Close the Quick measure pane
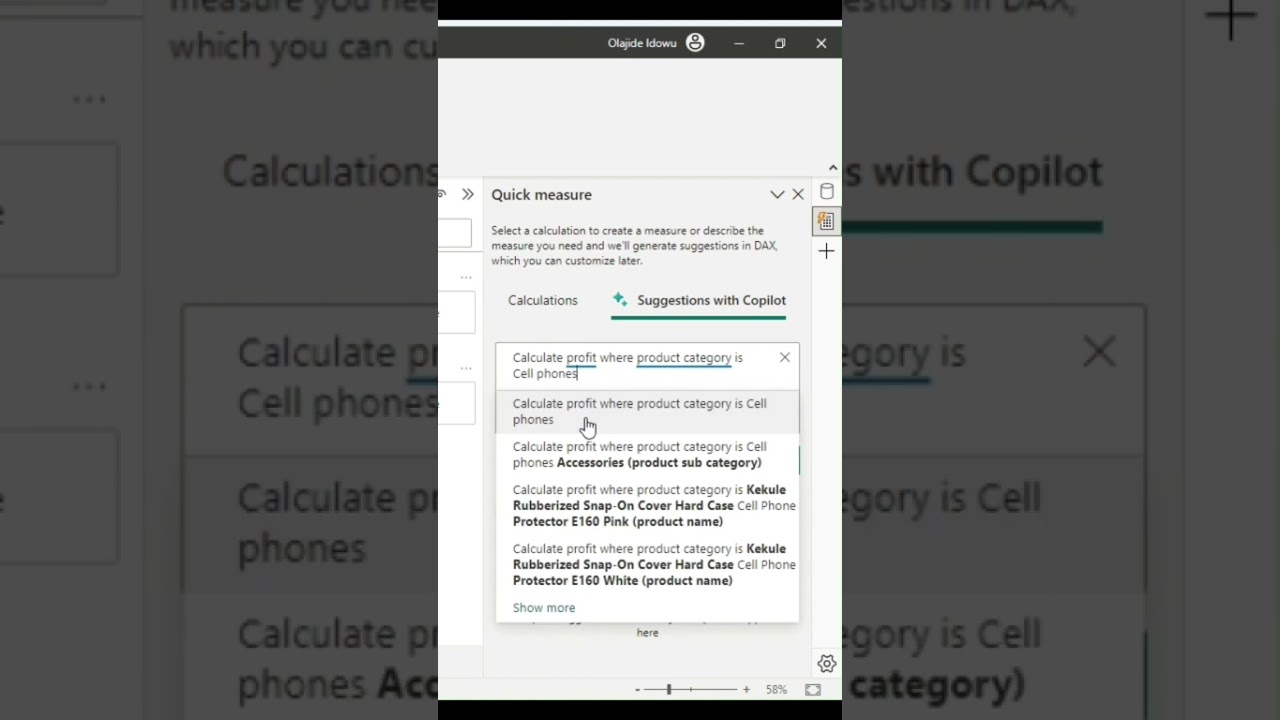 pyautogui.click(x=798, y=195)
